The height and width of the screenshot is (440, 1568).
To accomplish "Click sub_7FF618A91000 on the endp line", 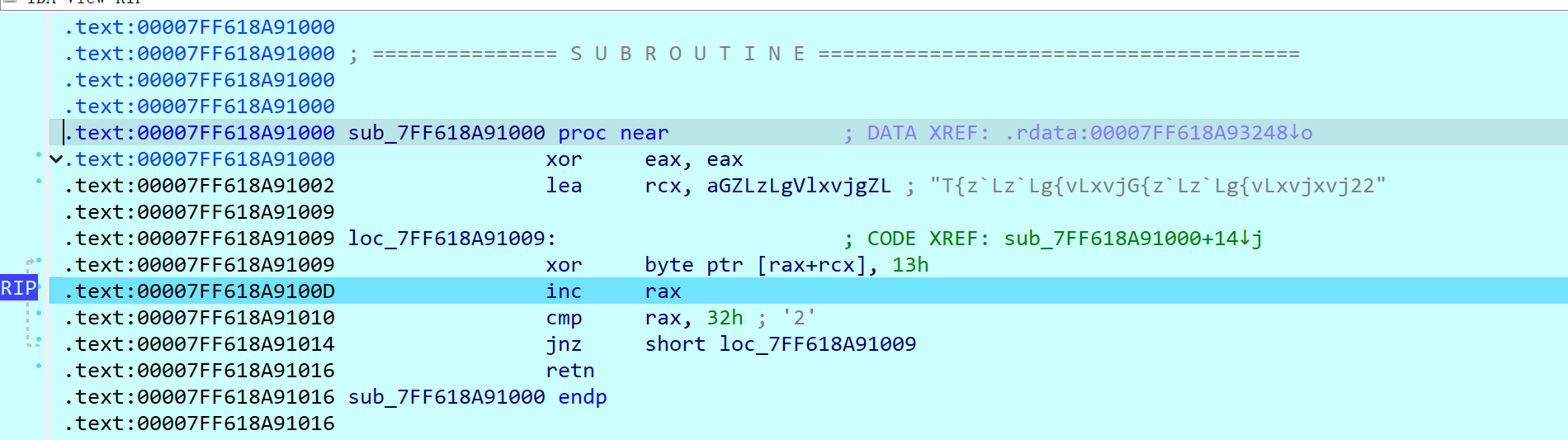I will (x=446, y=397).
